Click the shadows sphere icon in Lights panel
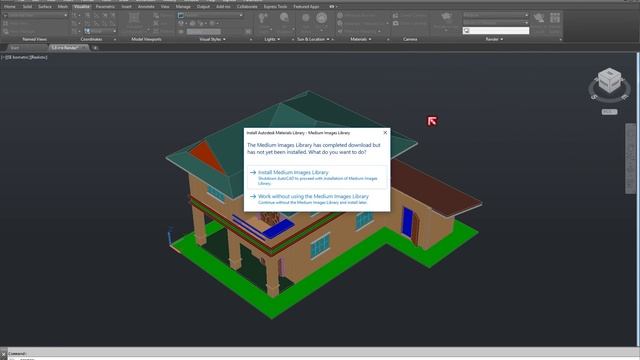 tap(284, 17)
